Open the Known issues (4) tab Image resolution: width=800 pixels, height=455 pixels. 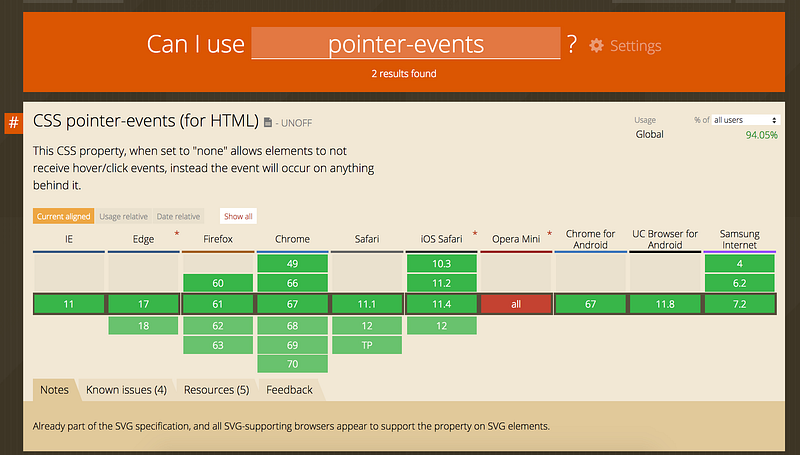pyautogui.click(x=126, y=390)
